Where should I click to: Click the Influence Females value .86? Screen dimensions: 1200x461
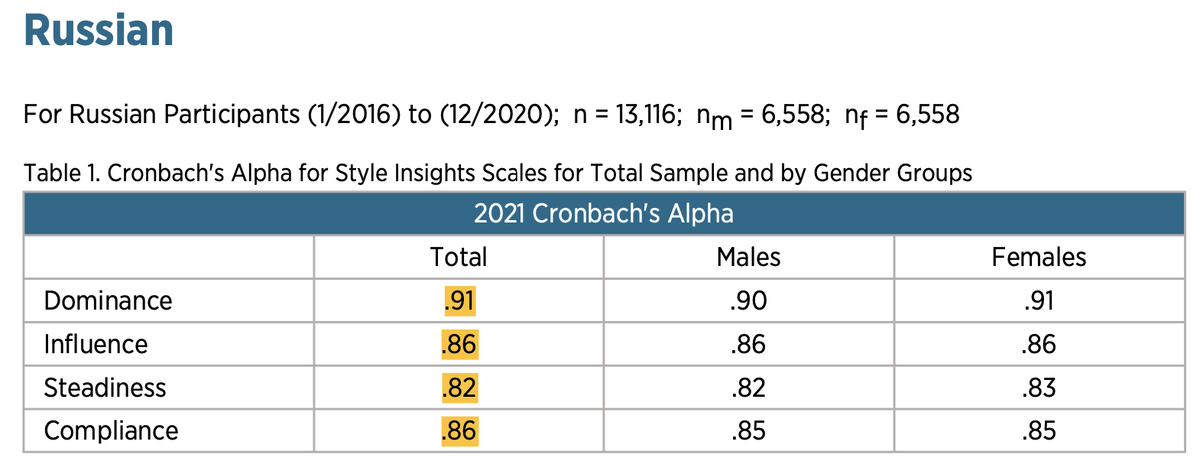coord(1038,344)
